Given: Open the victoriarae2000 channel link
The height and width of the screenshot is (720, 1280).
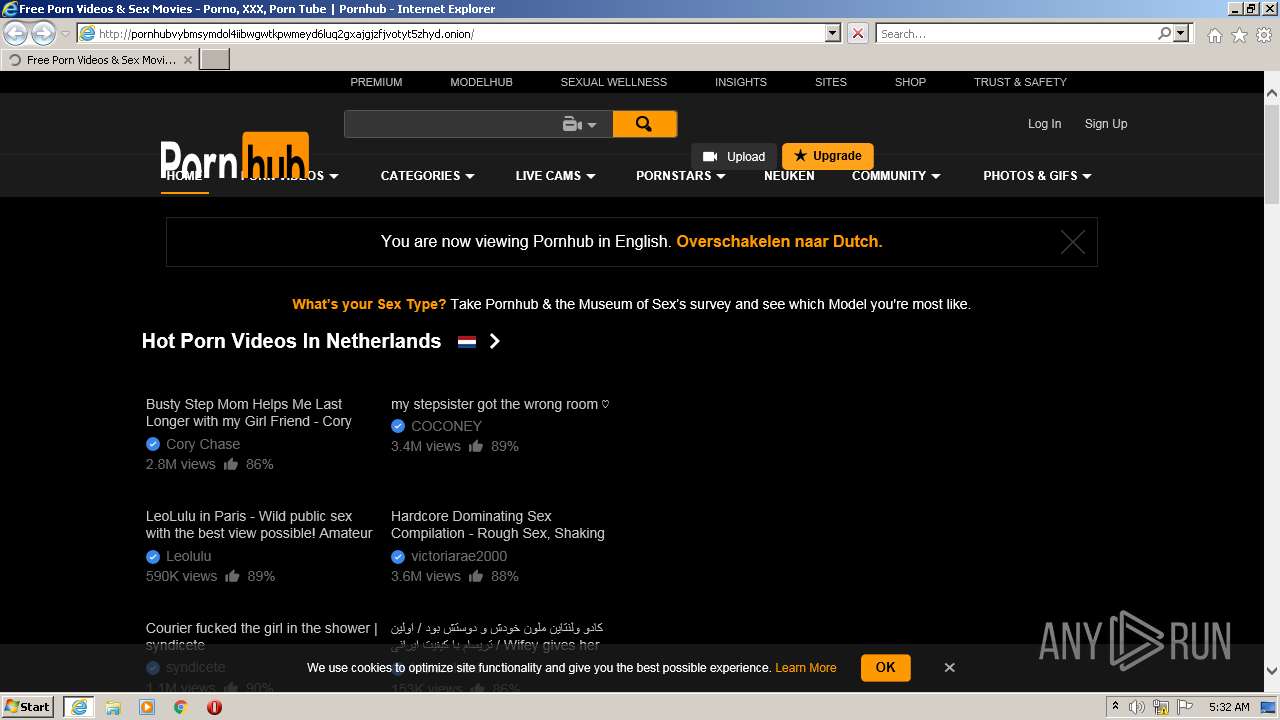Looking at the screenshot, I should pos(459,556).
